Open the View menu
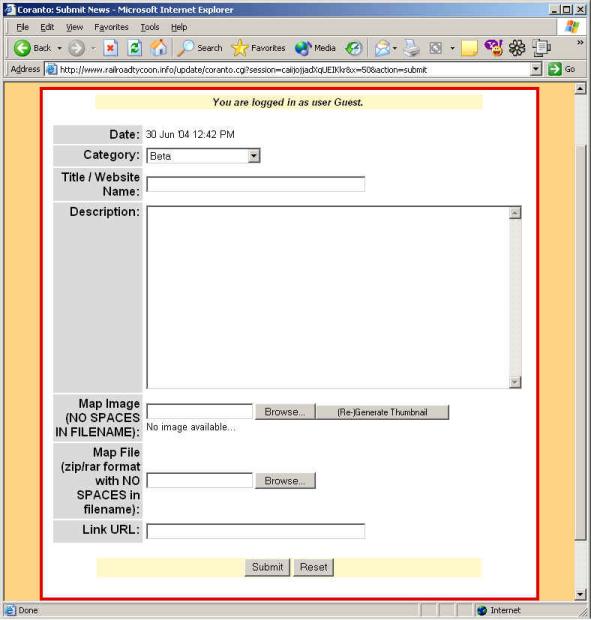 point(74,27)
